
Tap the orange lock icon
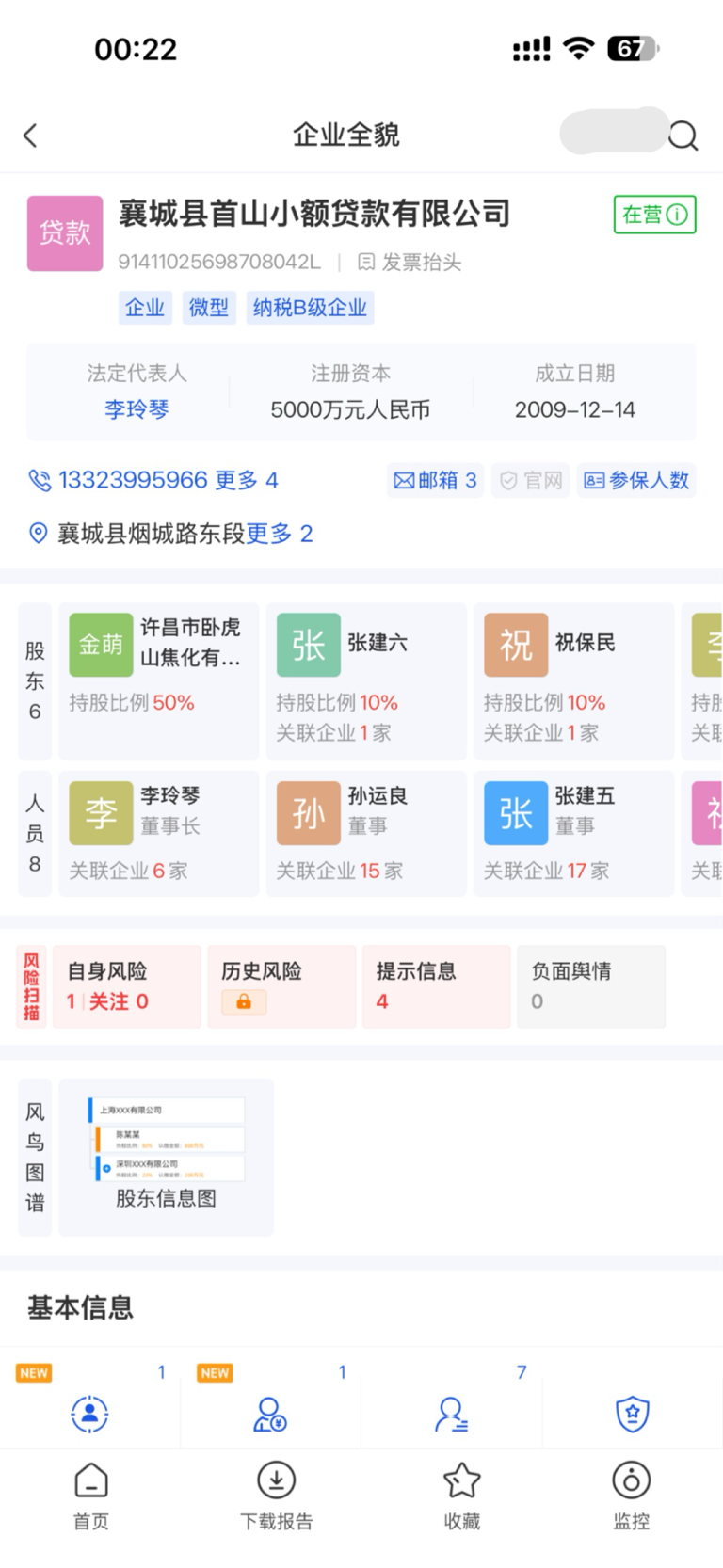(x=244, y=1002)
